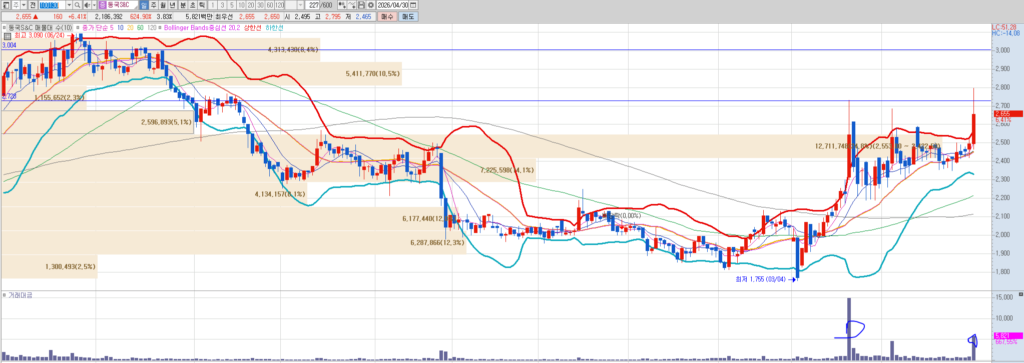Select monthly (월) chart period
Image resolution: width=1024 pixels, height=363 pixels.
point(163,5)
